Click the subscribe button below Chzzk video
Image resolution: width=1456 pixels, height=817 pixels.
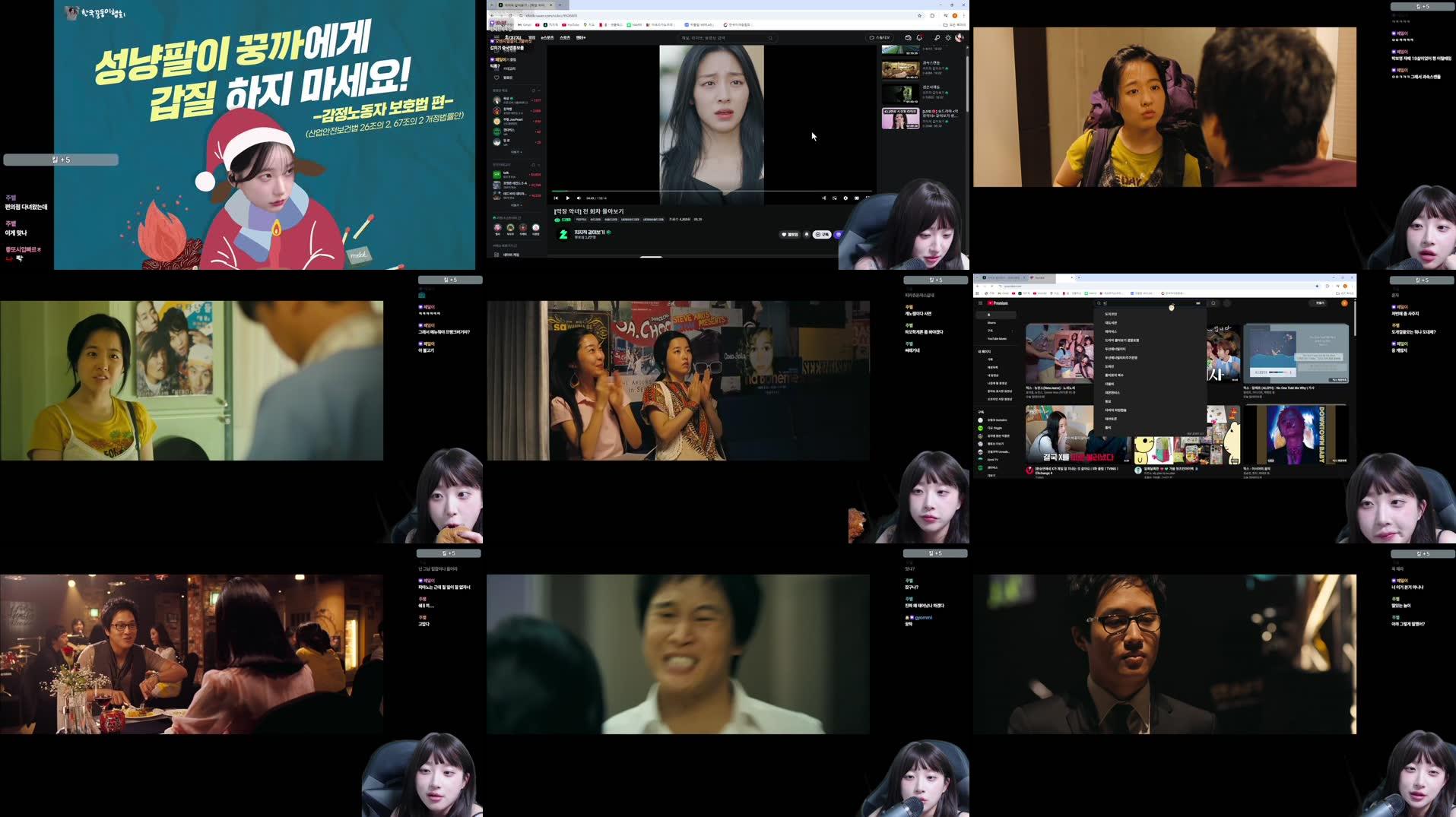(822, 235)
